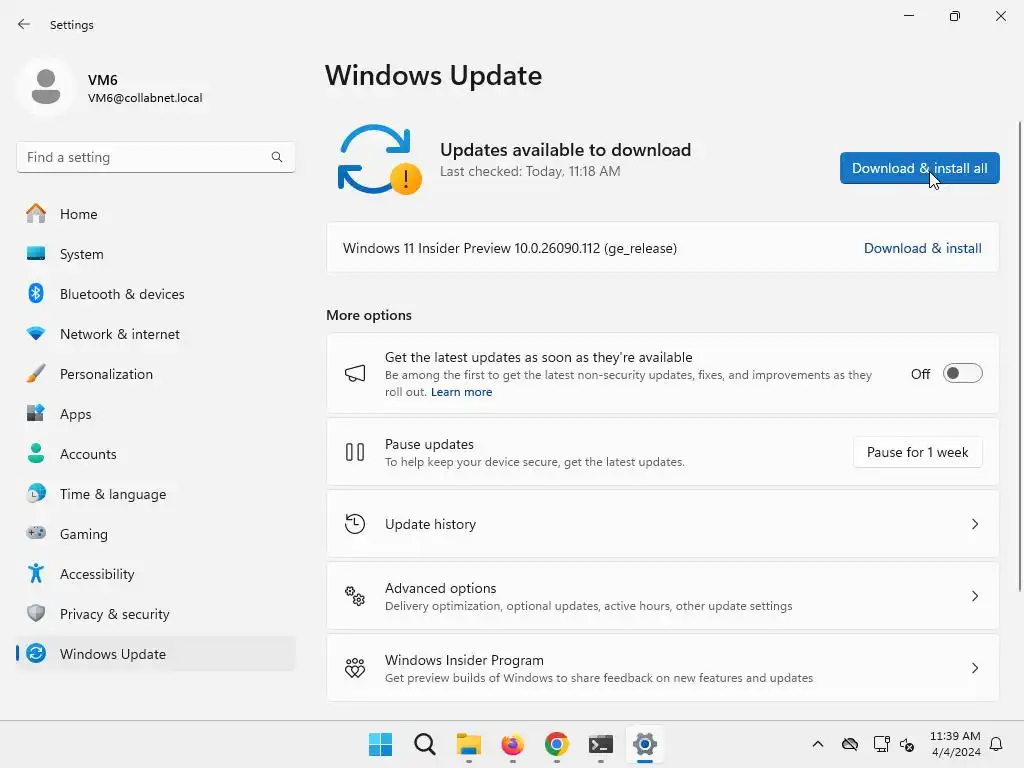Screen dimensions: 1024x768
Task: Click the Windows Insider Program title
Action: coord(464,660)
